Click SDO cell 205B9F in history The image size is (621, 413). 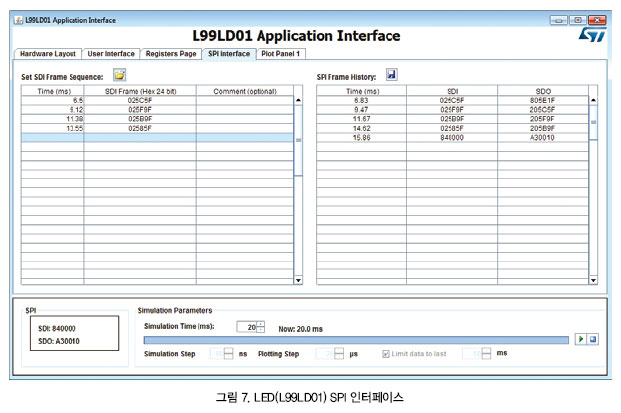coord(543,128)
